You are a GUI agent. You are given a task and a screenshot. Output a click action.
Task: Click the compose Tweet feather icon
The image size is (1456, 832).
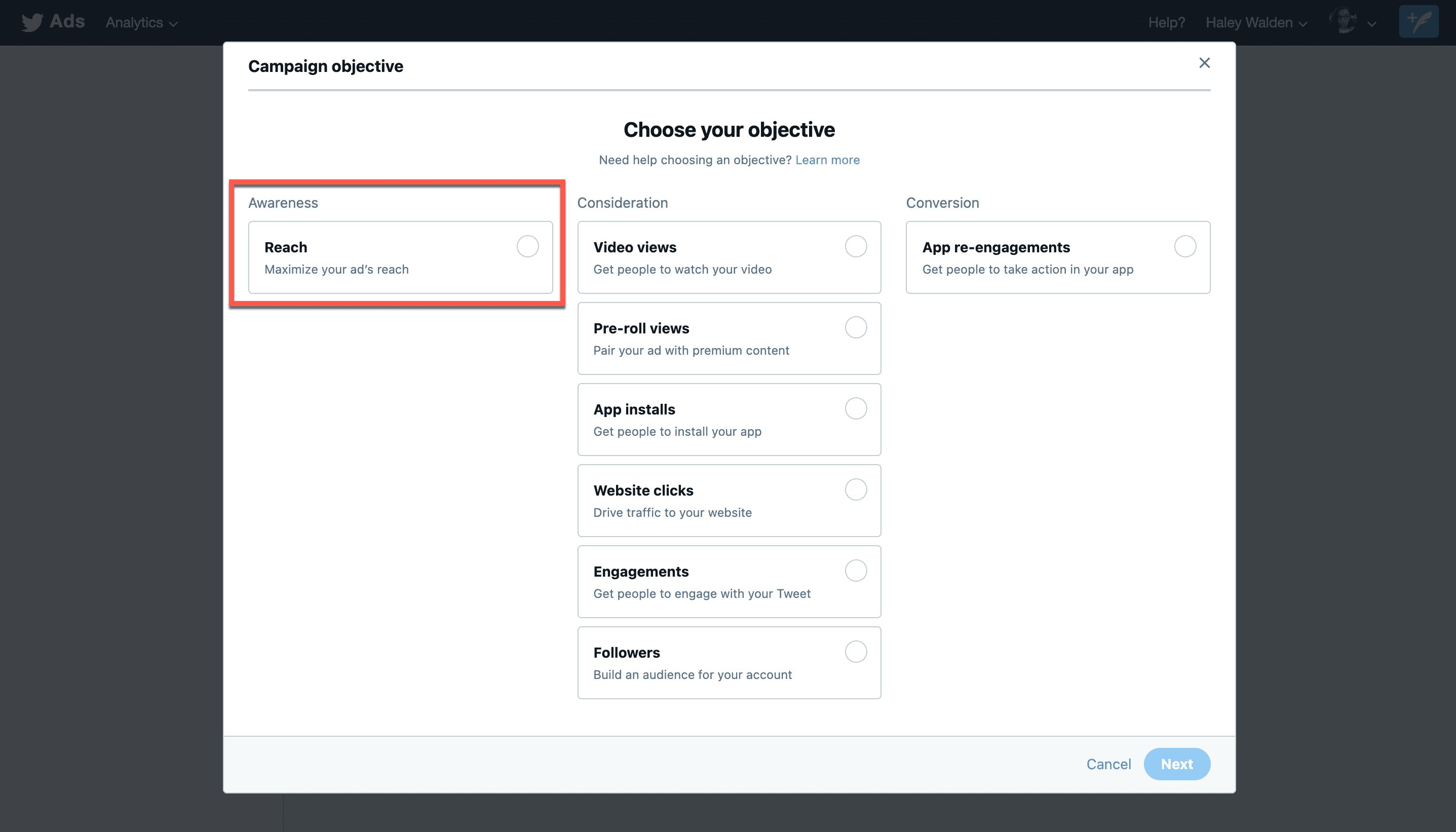(1419, 22)
